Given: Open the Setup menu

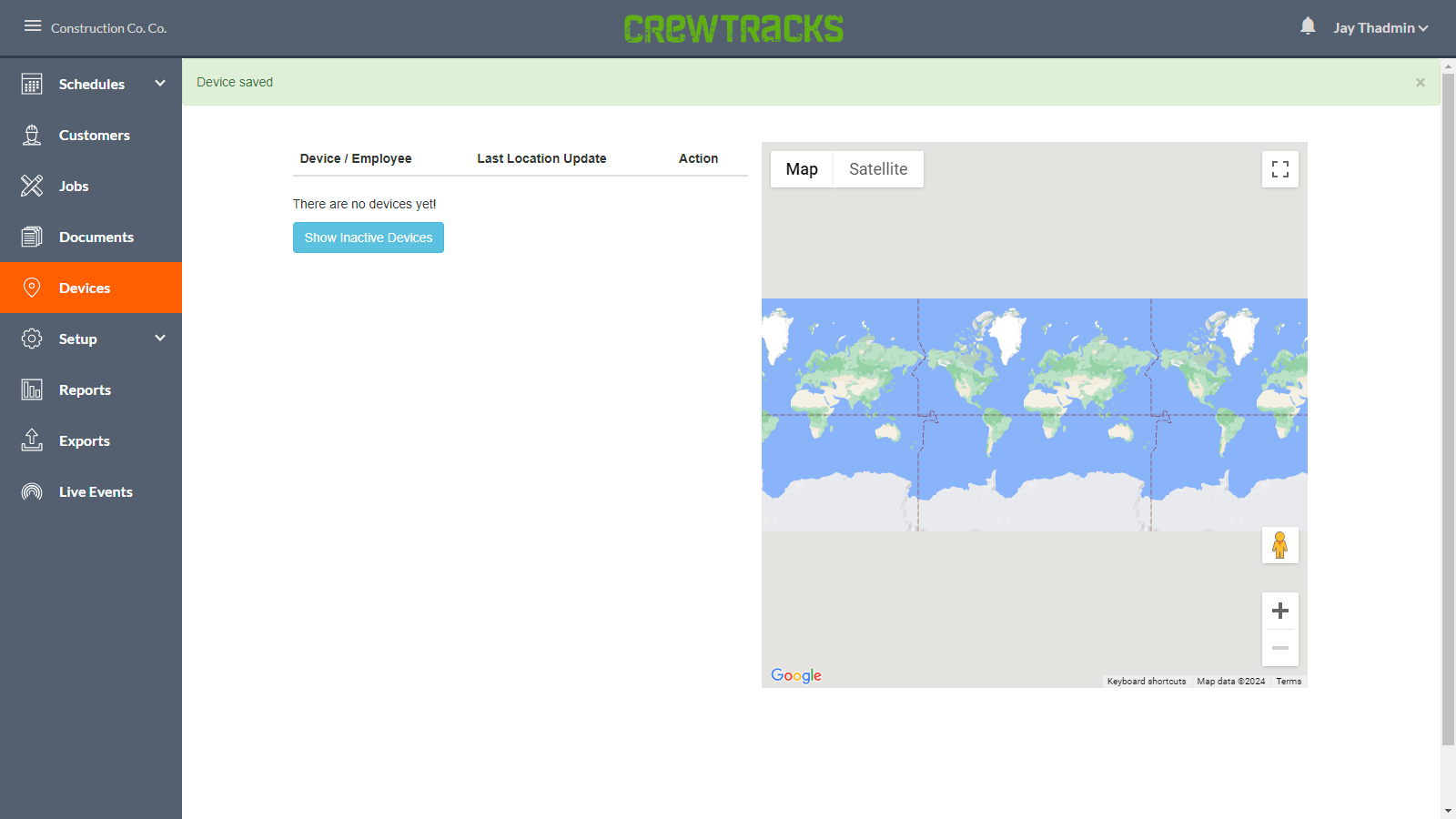Looking at the screenshot, I should point(91,339).
